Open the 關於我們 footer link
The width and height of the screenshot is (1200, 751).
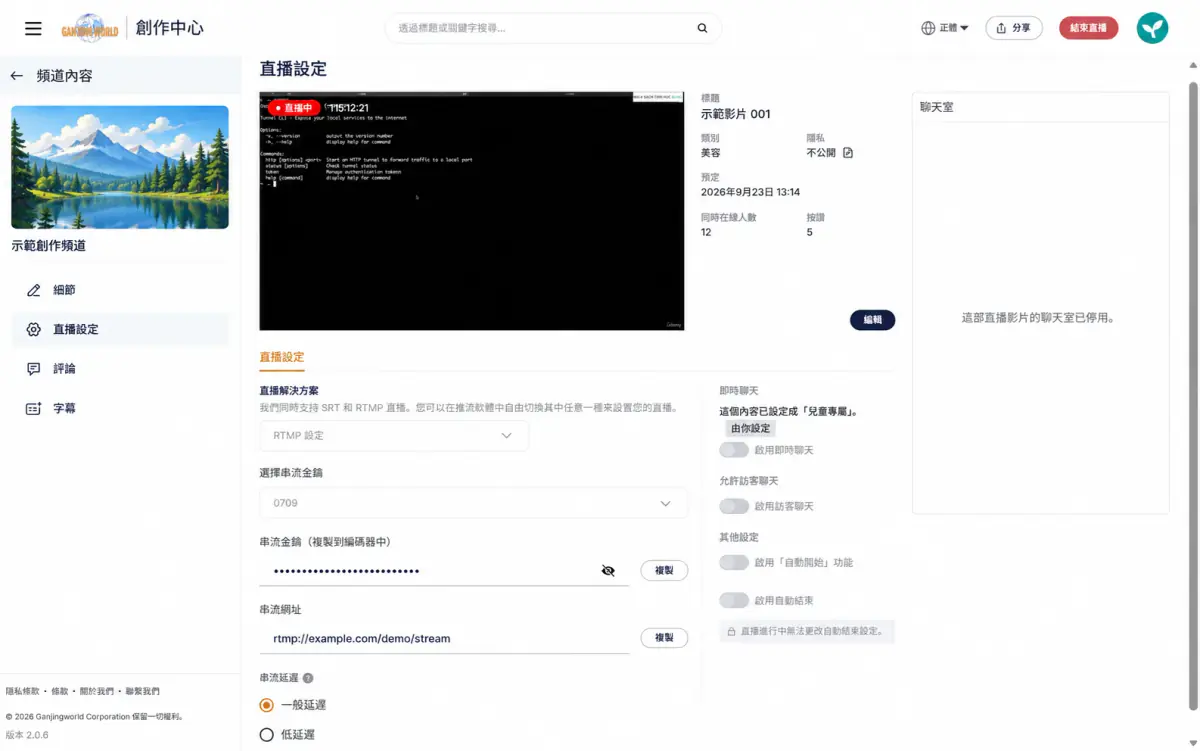97,692
